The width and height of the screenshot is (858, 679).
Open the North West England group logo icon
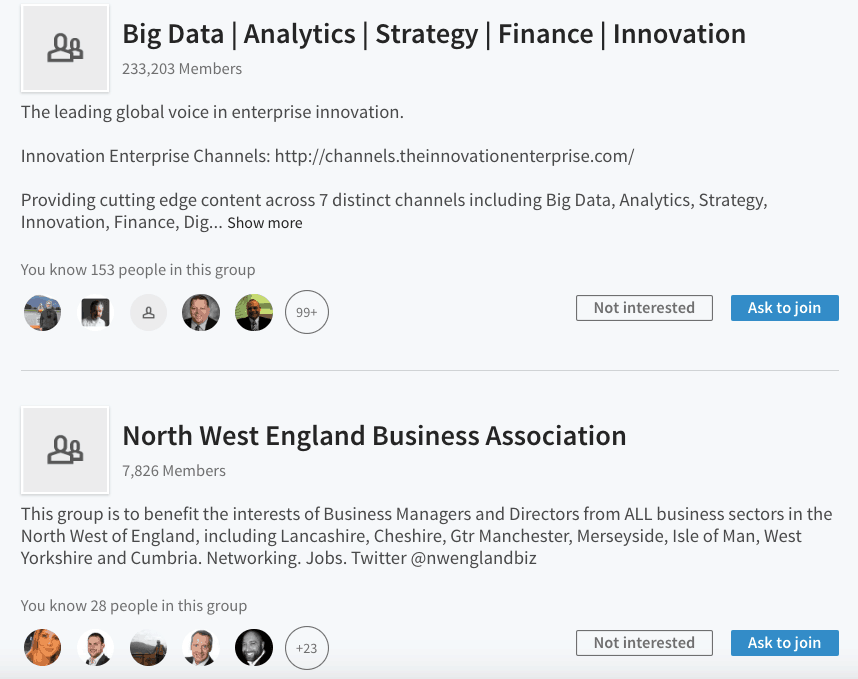65,450
